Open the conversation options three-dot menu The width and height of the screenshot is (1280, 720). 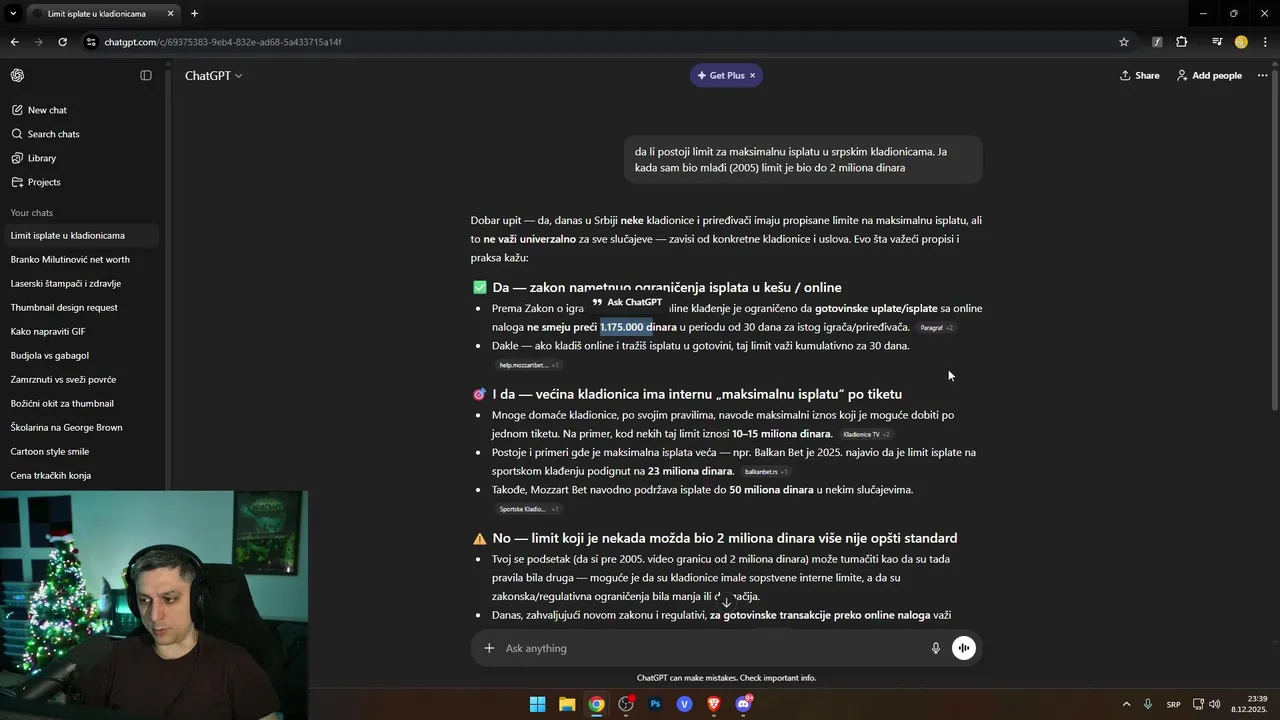pos(1262,75)
